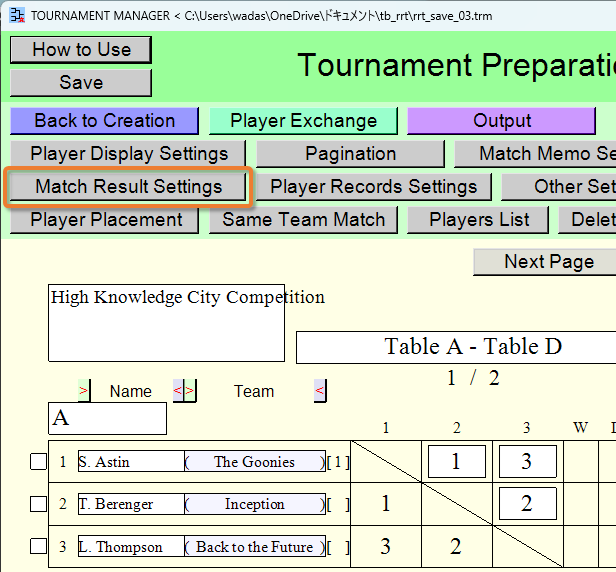Click Back to the Future team field
This screenshot has height=572, width=616.
click(x=255, y=546)
